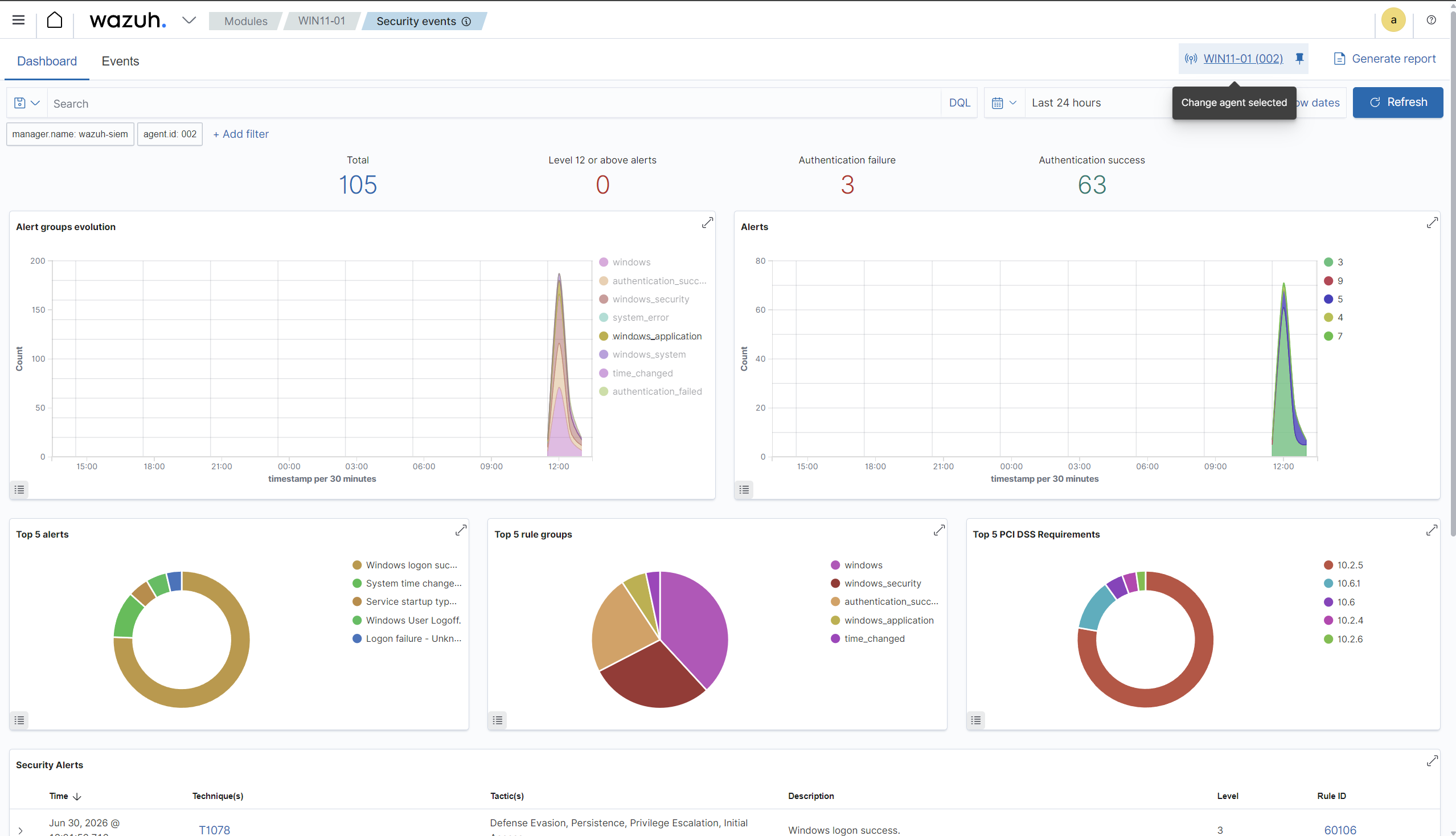
Task: Click the Generate report link
Action: point(1384,59)
